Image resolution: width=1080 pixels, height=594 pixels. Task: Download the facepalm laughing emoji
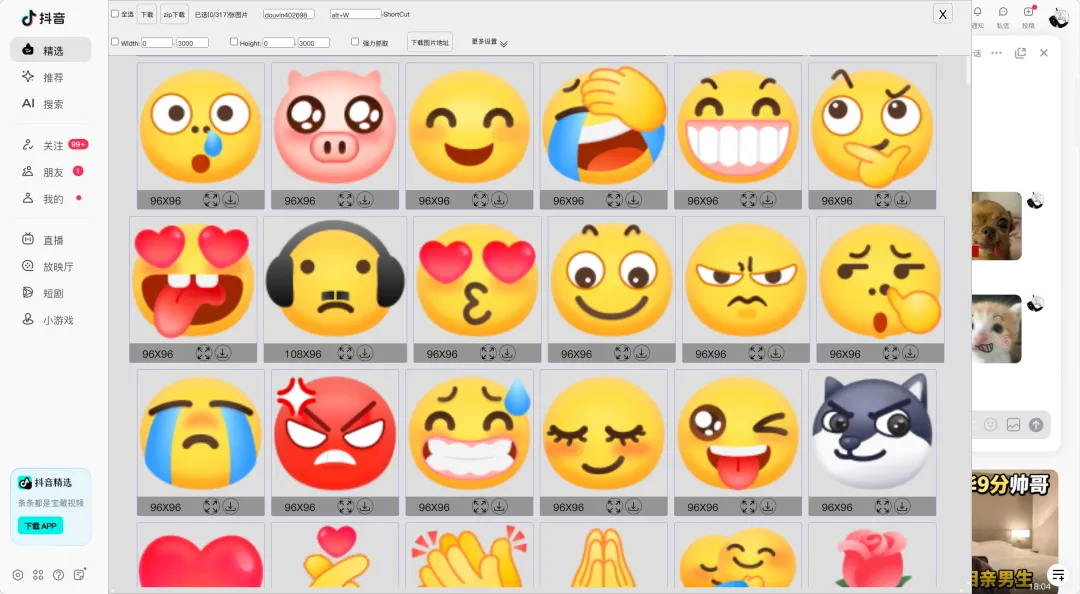[634, 200]
